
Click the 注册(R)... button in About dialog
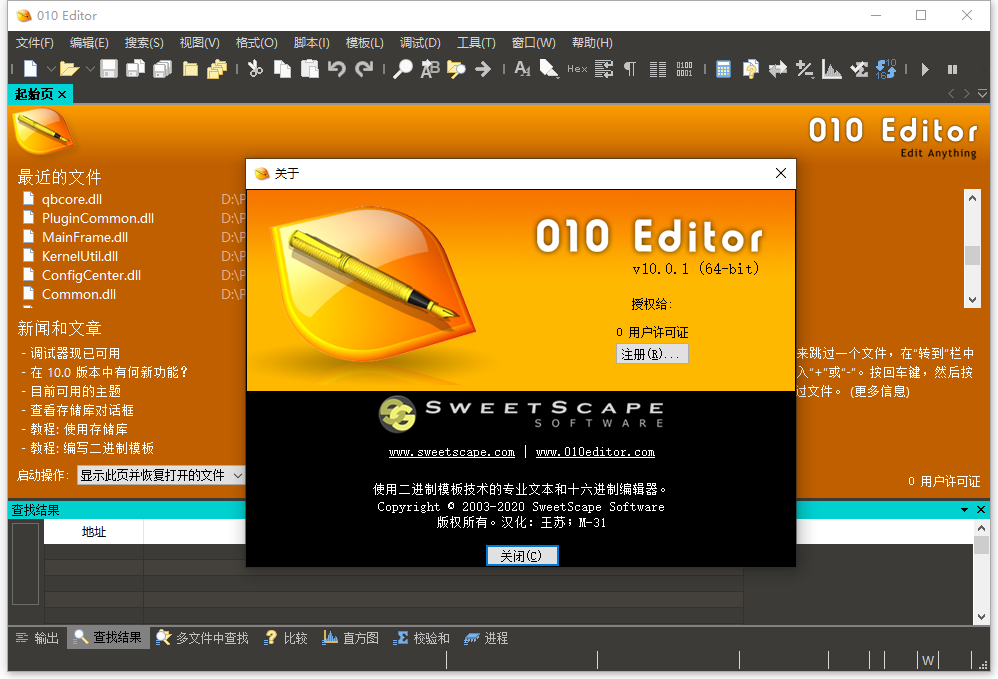coord(652,354)
